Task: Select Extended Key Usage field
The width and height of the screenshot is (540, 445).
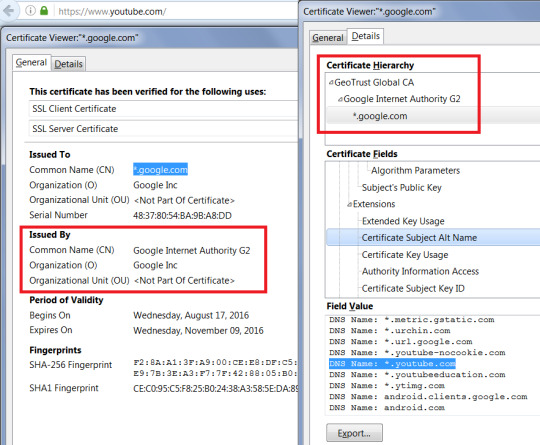Action: pyautogui.click(x=403, y=221)
